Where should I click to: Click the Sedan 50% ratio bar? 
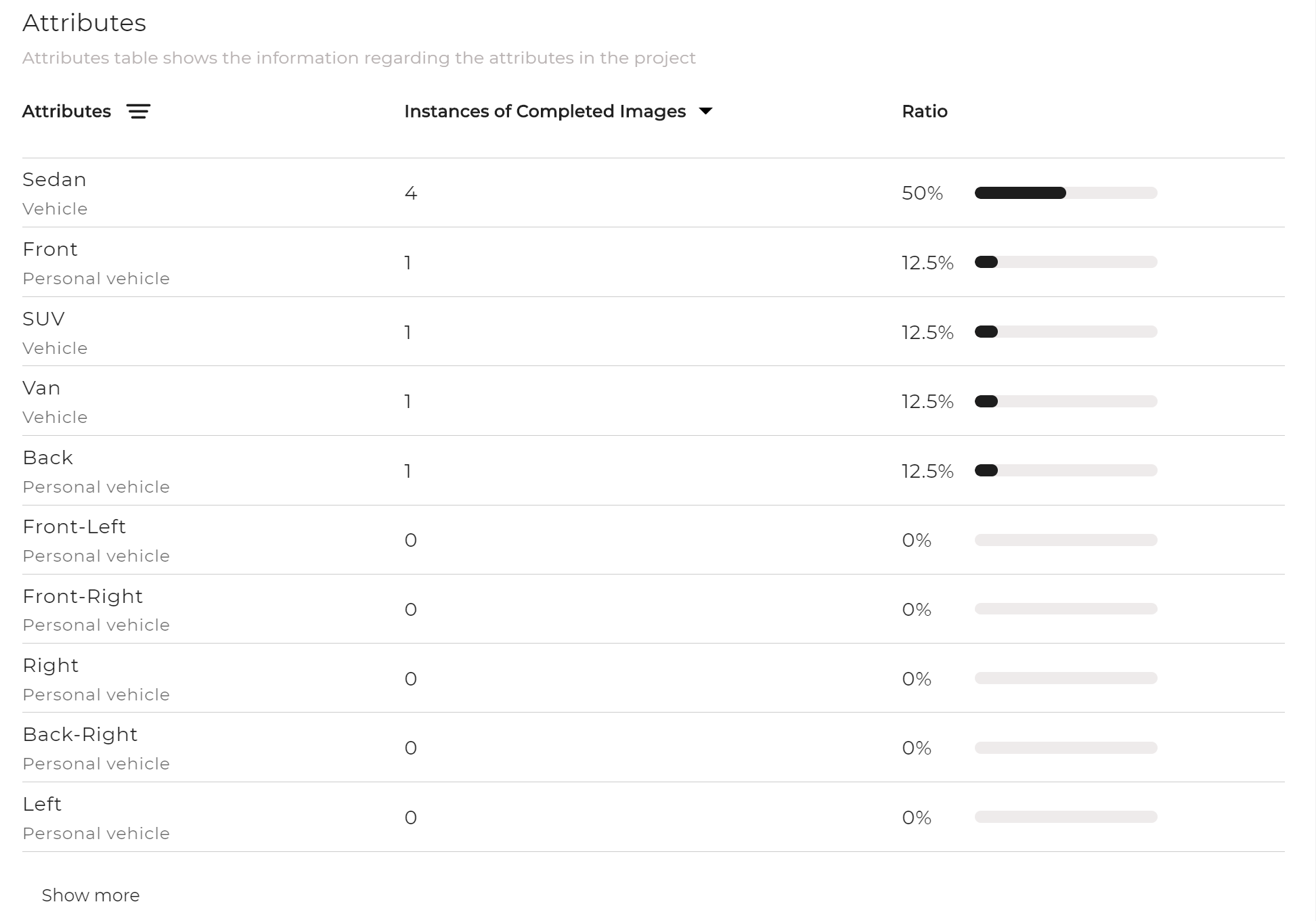tap(1066, 193)
